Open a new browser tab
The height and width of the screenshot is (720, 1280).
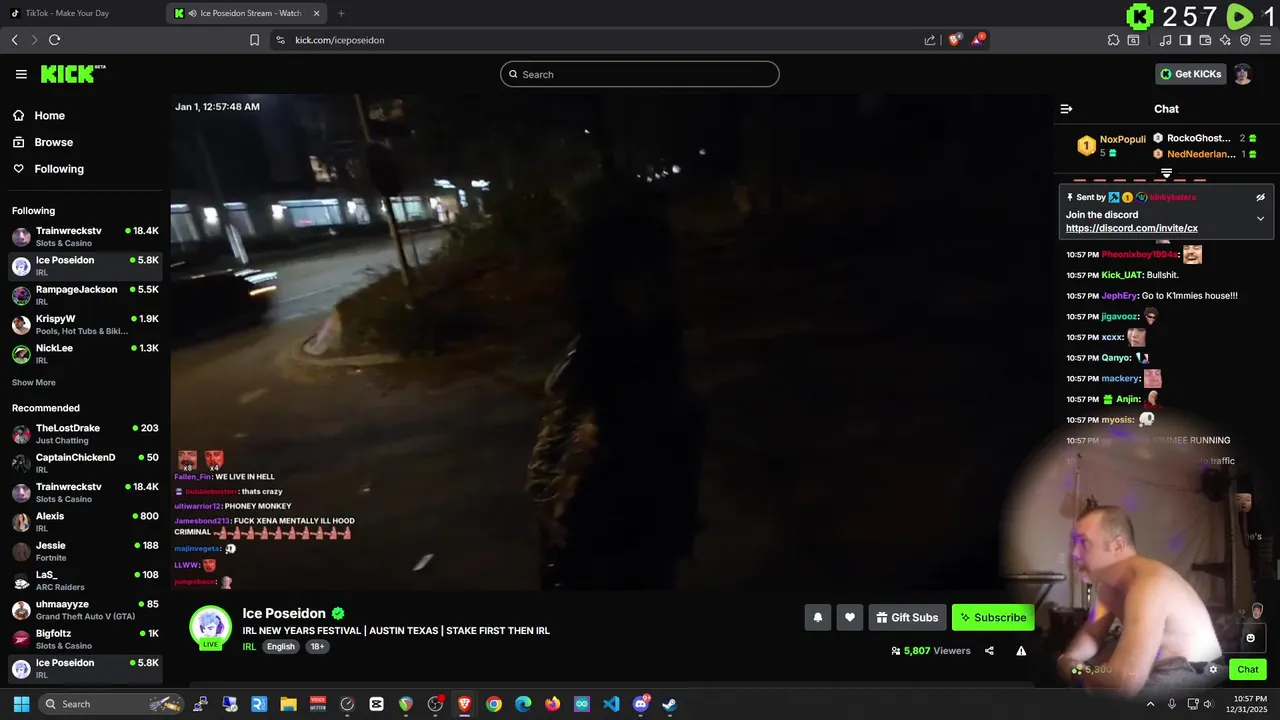tap(341, 13)
